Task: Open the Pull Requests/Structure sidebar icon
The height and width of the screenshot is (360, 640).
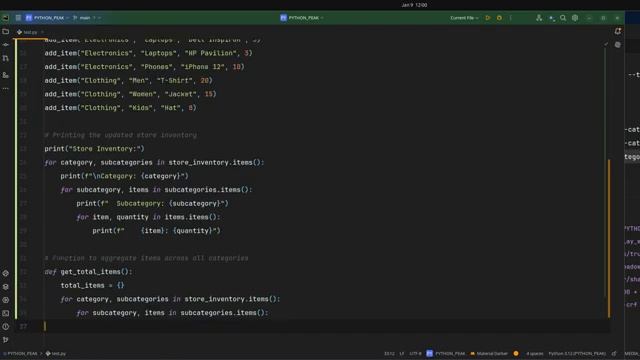Action: (6, 59)
